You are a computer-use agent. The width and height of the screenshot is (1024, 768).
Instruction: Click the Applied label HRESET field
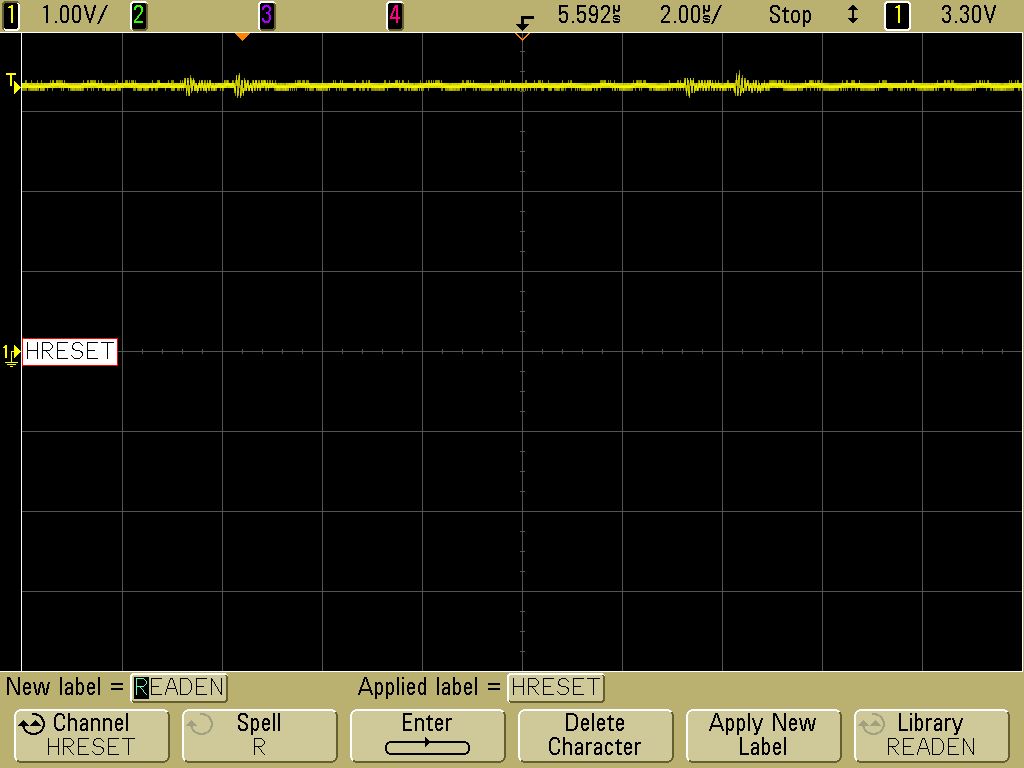point(556,688)
